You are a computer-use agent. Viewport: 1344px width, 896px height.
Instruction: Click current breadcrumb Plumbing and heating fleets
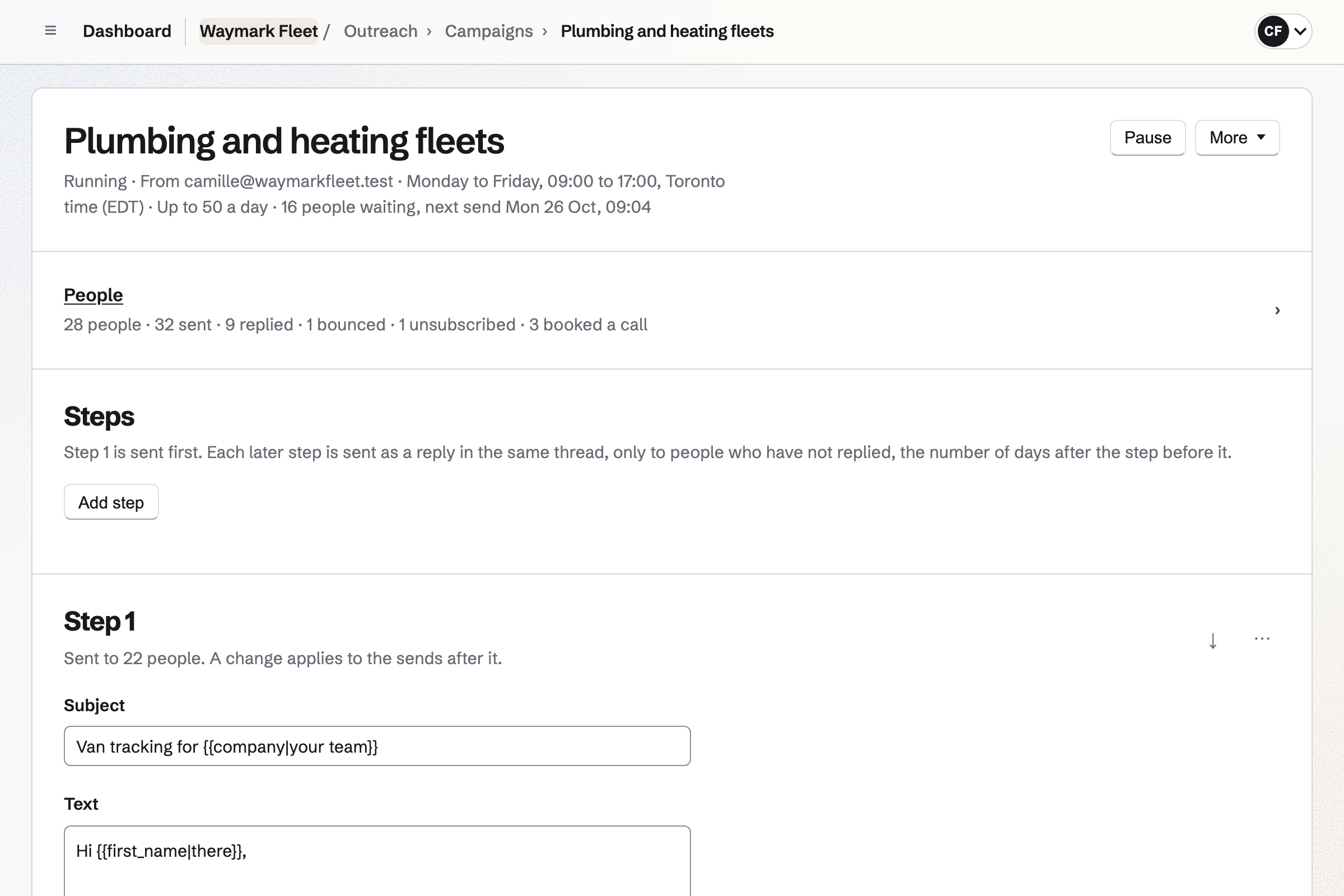pyautogui.click(x=667, y=31)
